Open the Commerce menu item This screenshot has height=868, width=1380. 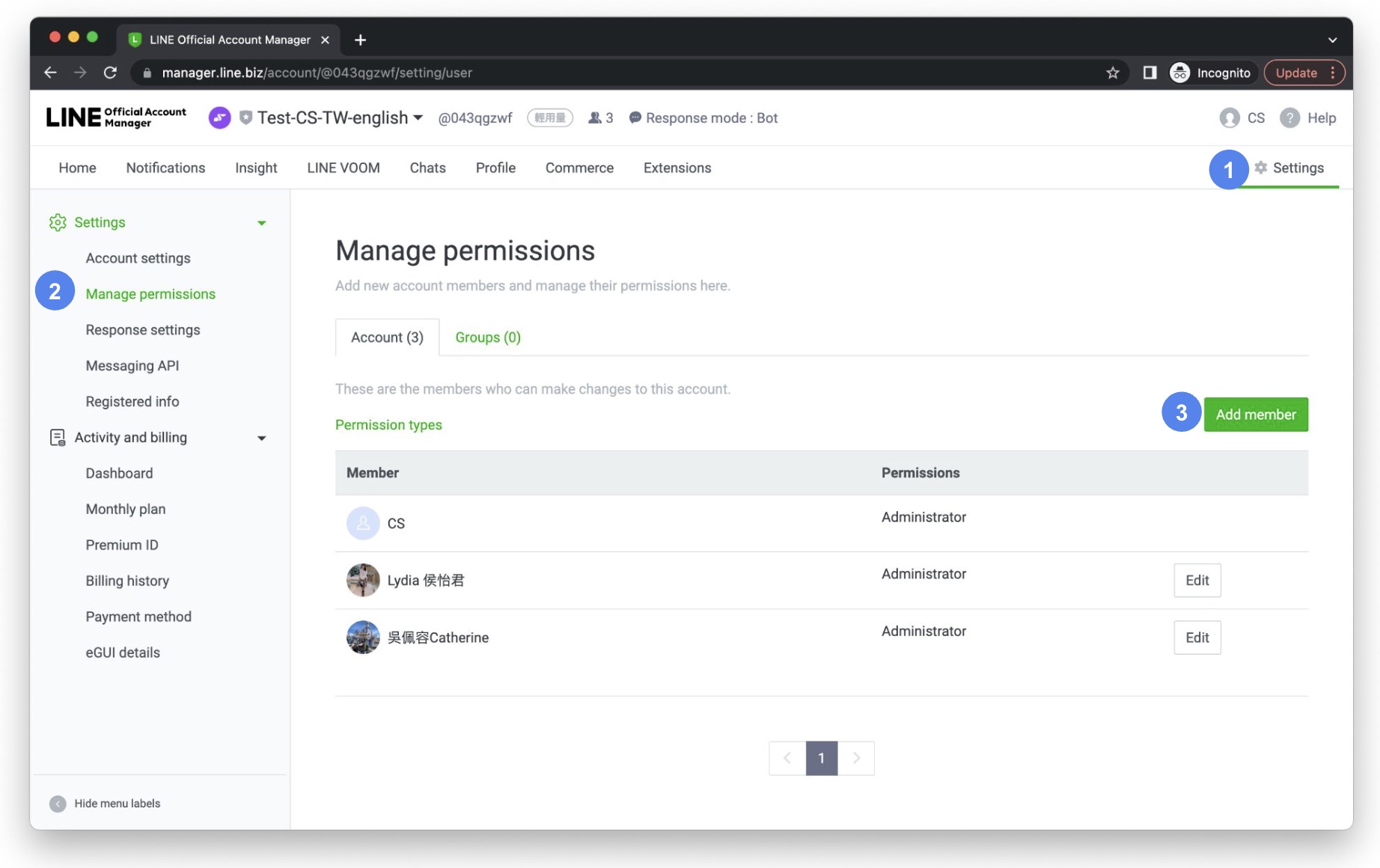click(578, 168)
